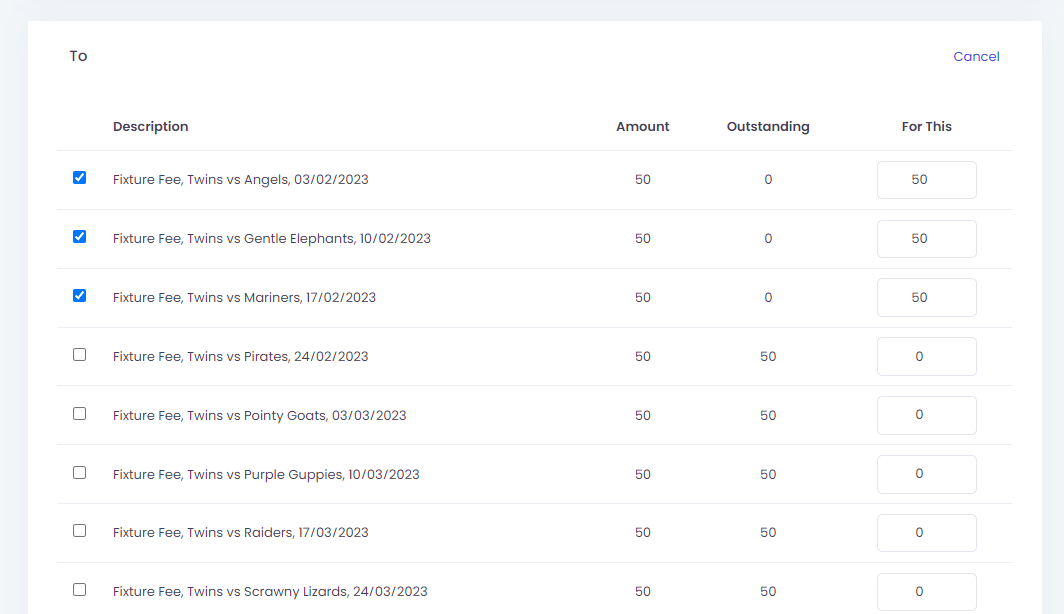The width and height of the screenshot is (1064, 614).
Task: Select the text 'Fixture Fee, Twins vs Angels, 03/02/2023'
Action: tap(240, 180)
